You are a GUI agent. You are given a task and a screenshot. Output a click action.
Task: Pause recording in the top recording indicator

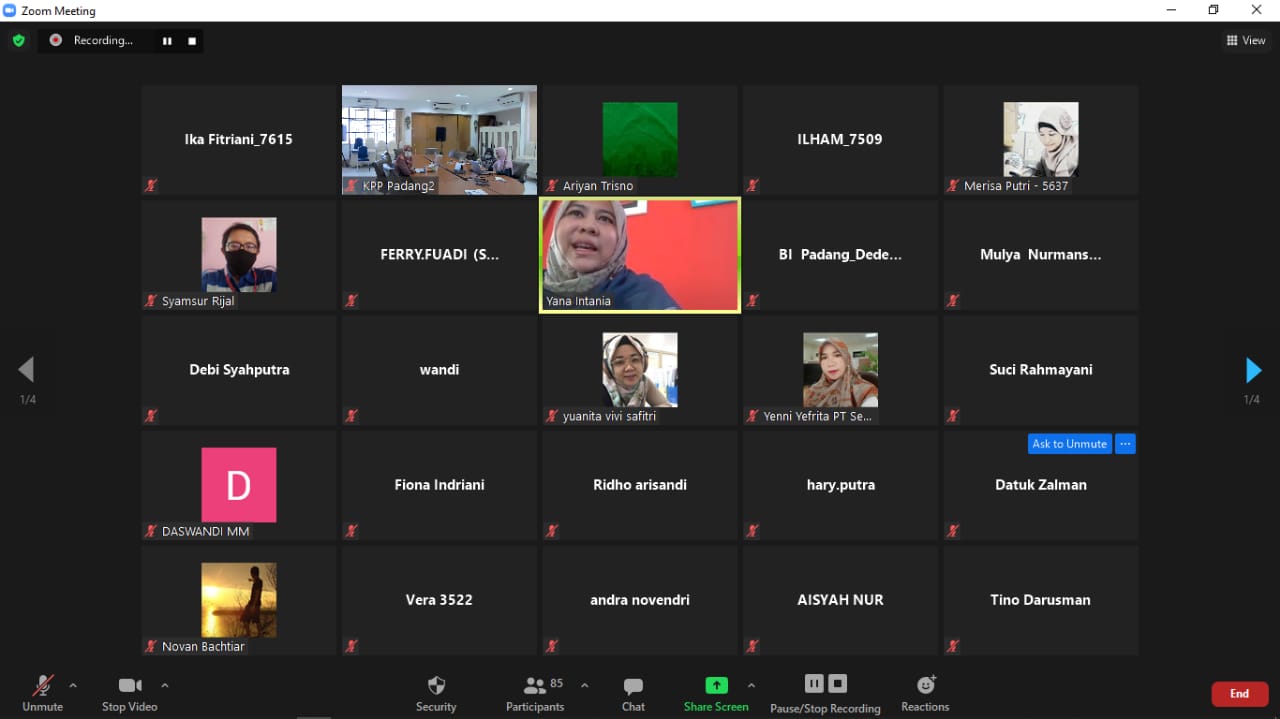167,41
